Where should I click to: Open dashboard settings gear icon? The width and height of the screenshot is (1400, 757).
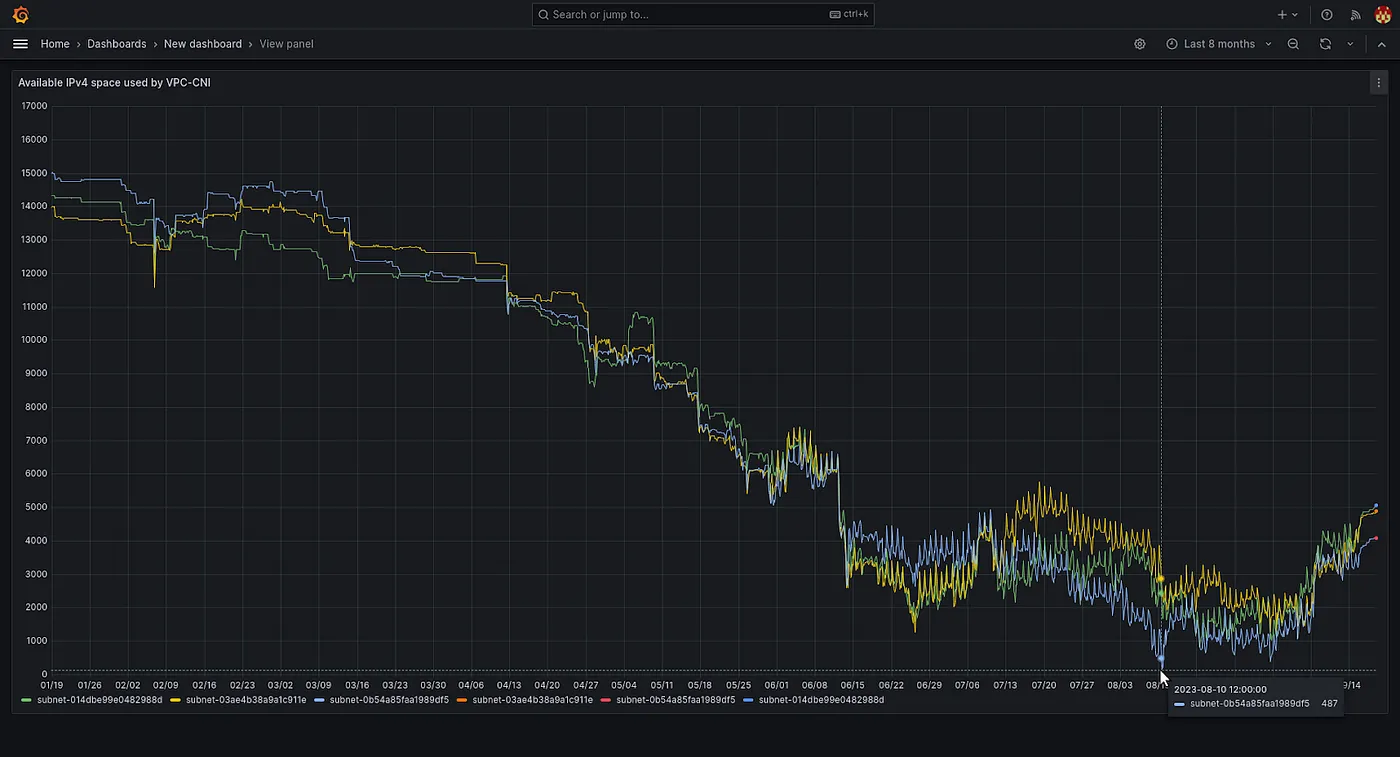[1139, 44]
